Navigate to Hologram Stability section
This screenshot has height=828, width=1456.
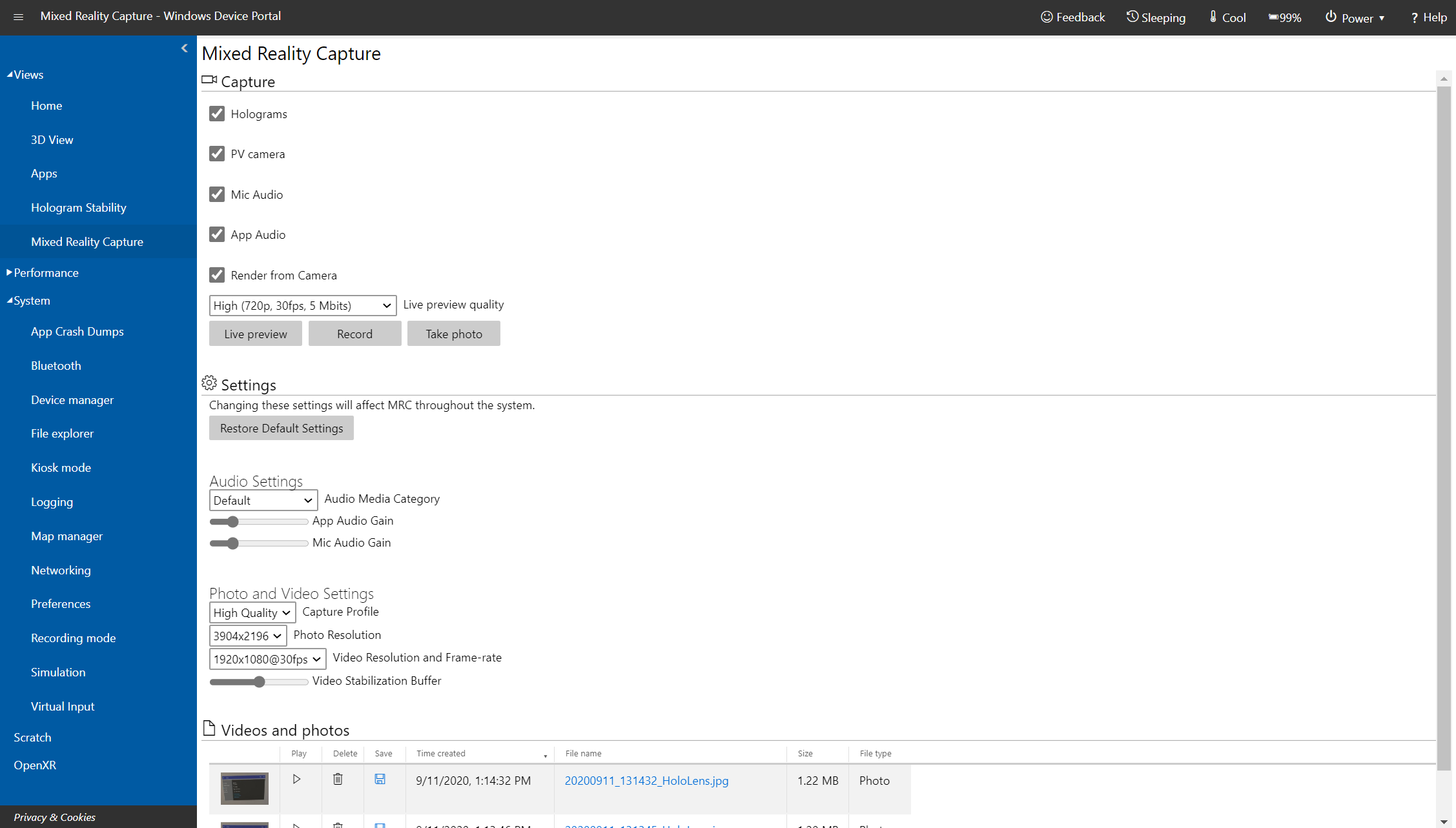pos(79,207)
